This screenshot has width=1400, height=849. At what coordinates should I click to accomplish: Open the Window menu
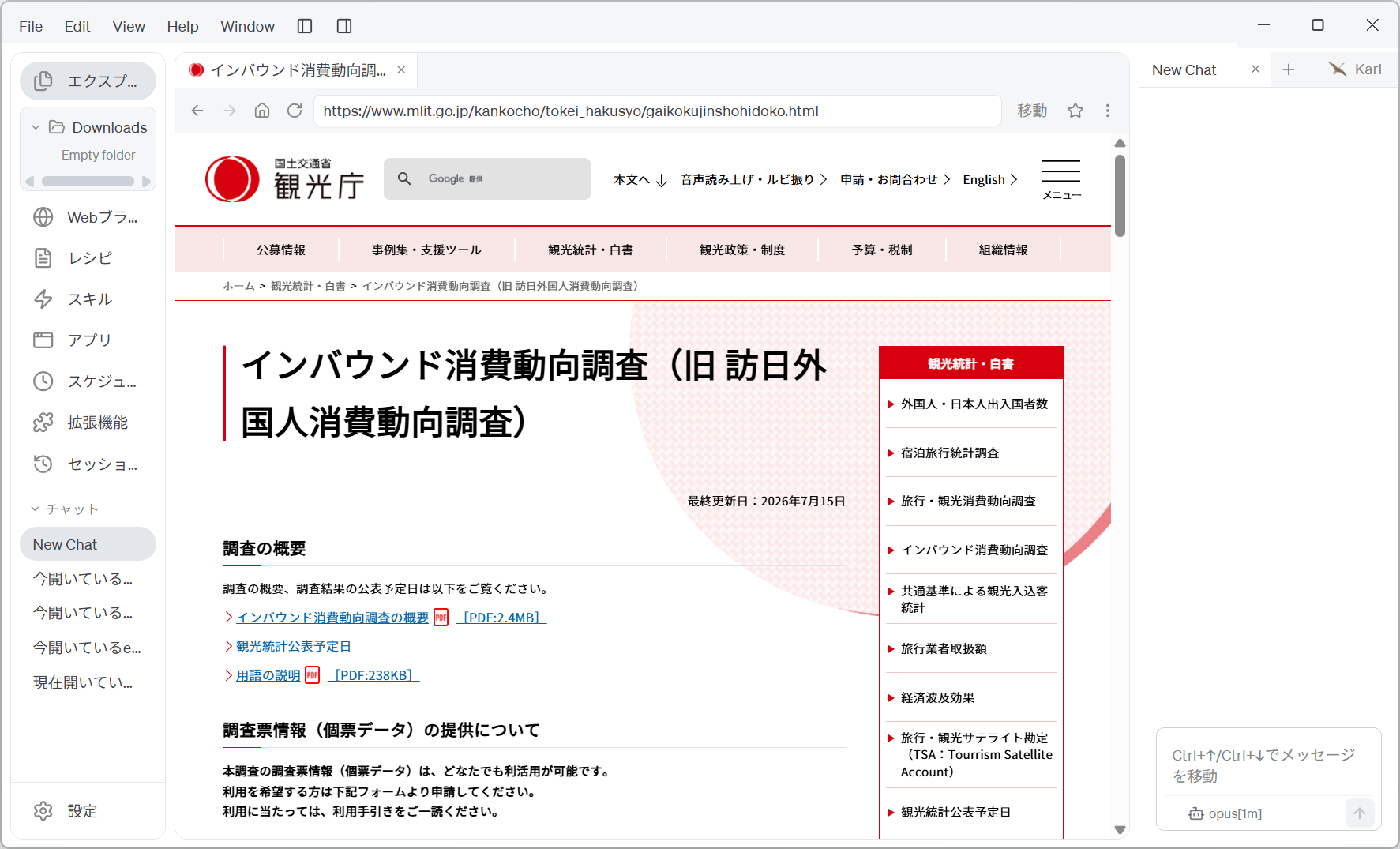pos(247,26)
